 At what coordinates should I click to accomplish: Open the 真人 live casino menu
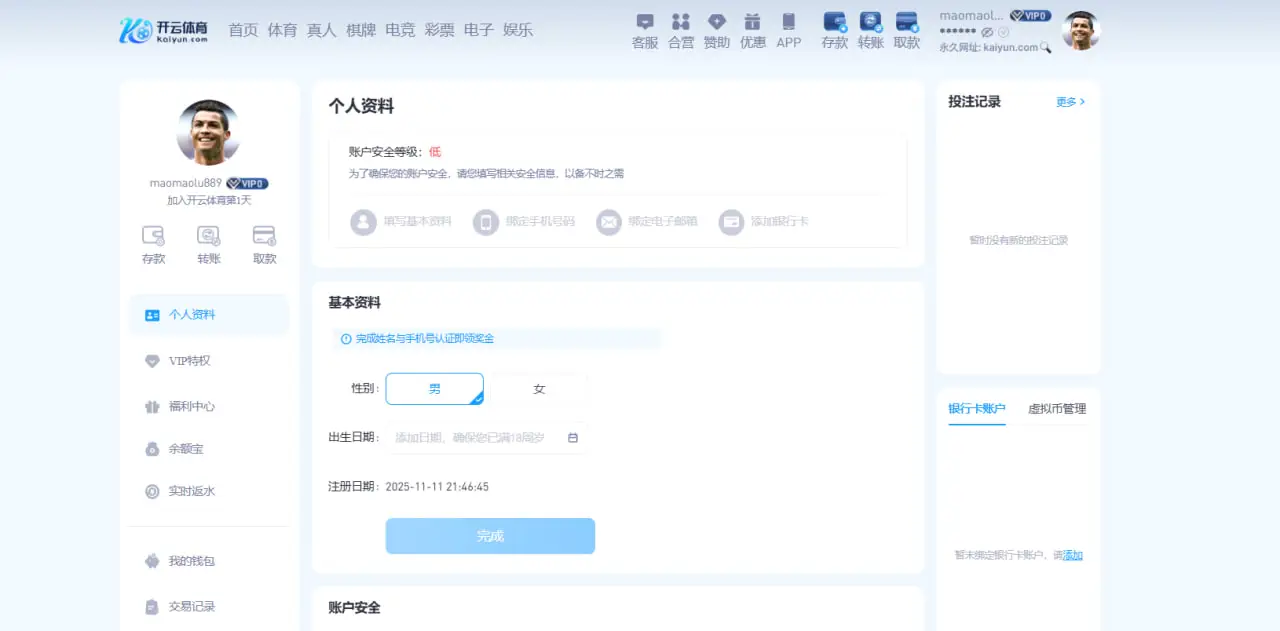322,30
